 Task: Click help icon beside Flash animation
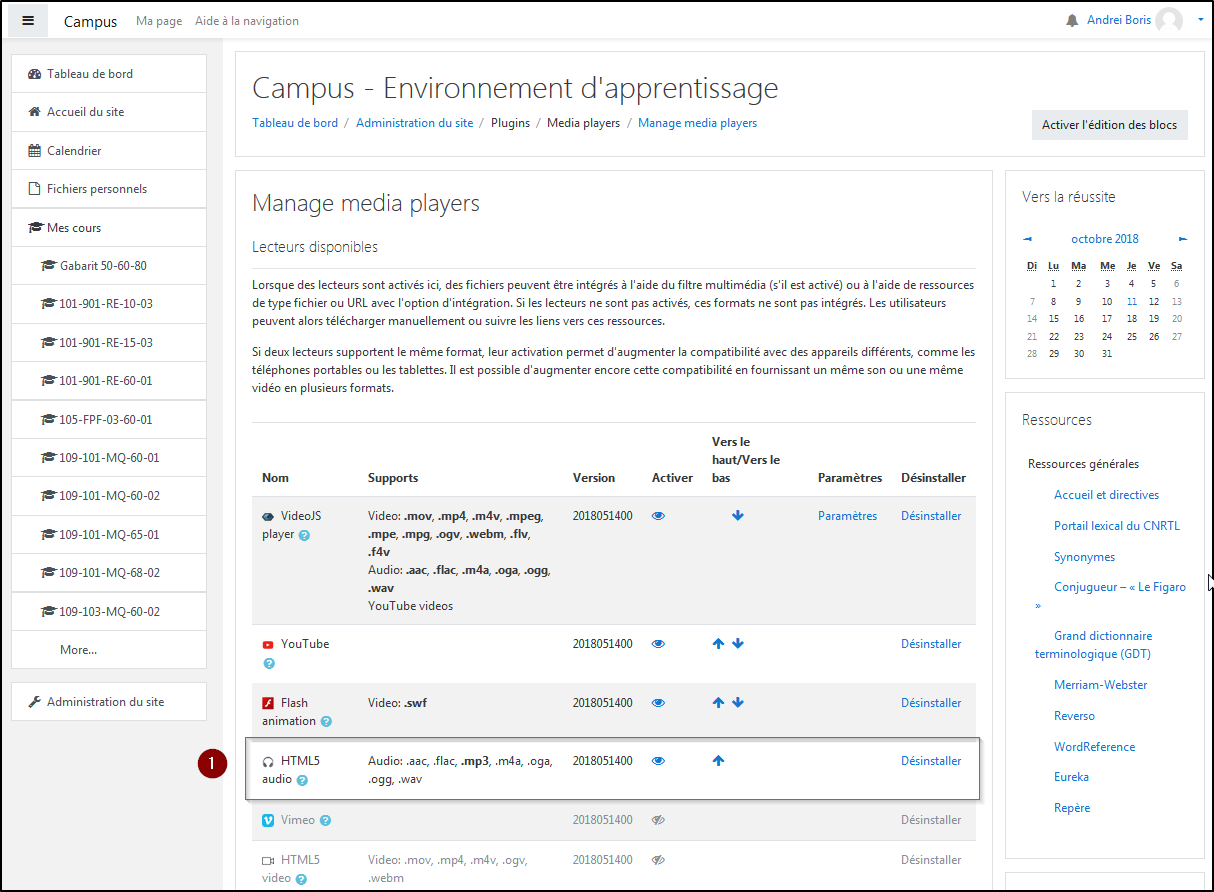pos(326,722)
